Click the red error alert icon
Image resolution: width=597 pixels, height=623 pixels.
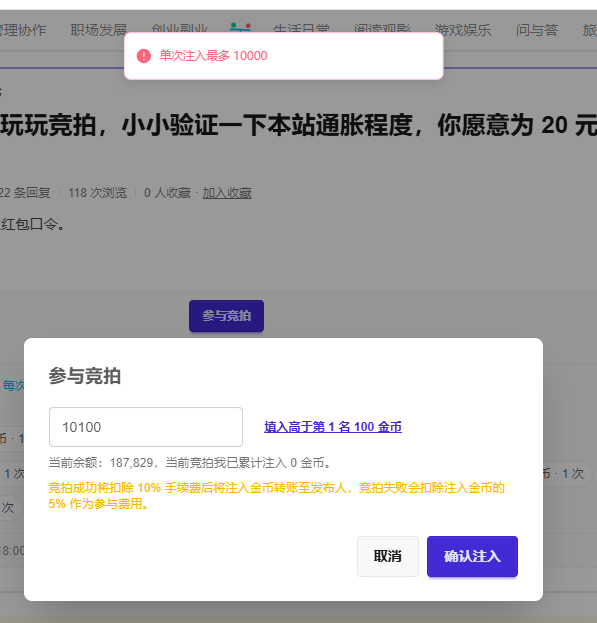143,56
